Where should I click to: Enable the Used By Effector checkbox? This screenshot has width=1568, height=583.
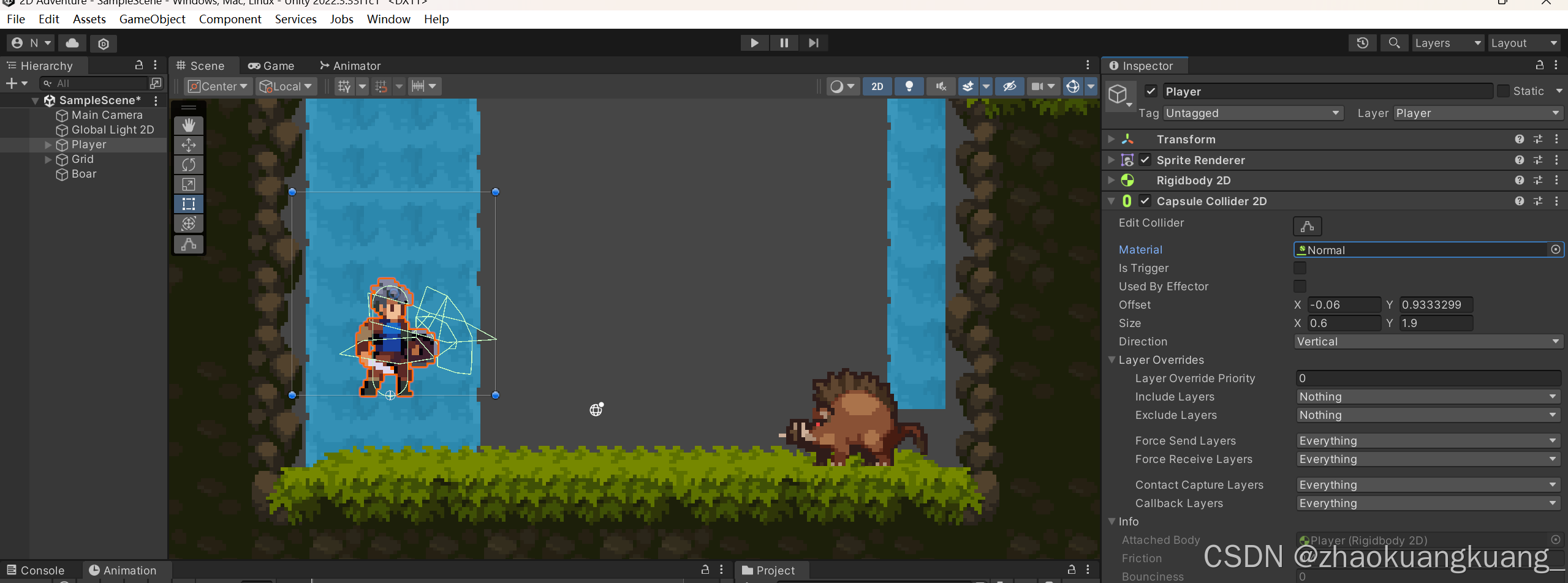tap(1300, 286)
